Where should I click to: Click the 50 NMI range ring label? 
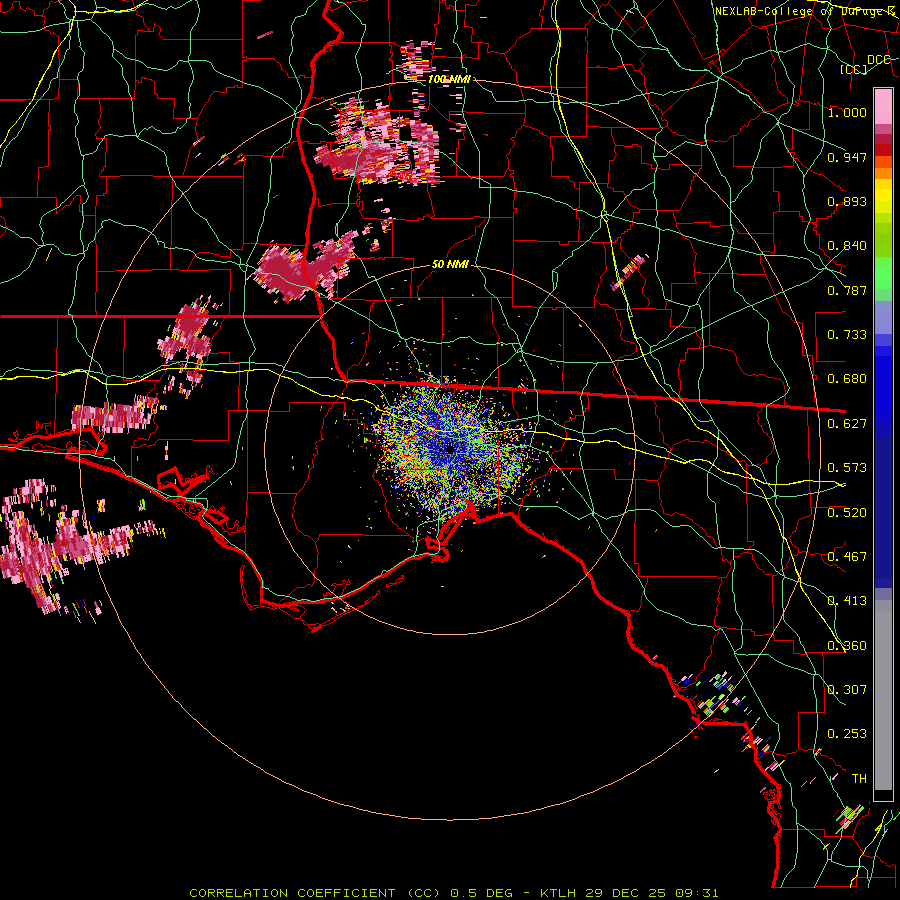(450, 265)
